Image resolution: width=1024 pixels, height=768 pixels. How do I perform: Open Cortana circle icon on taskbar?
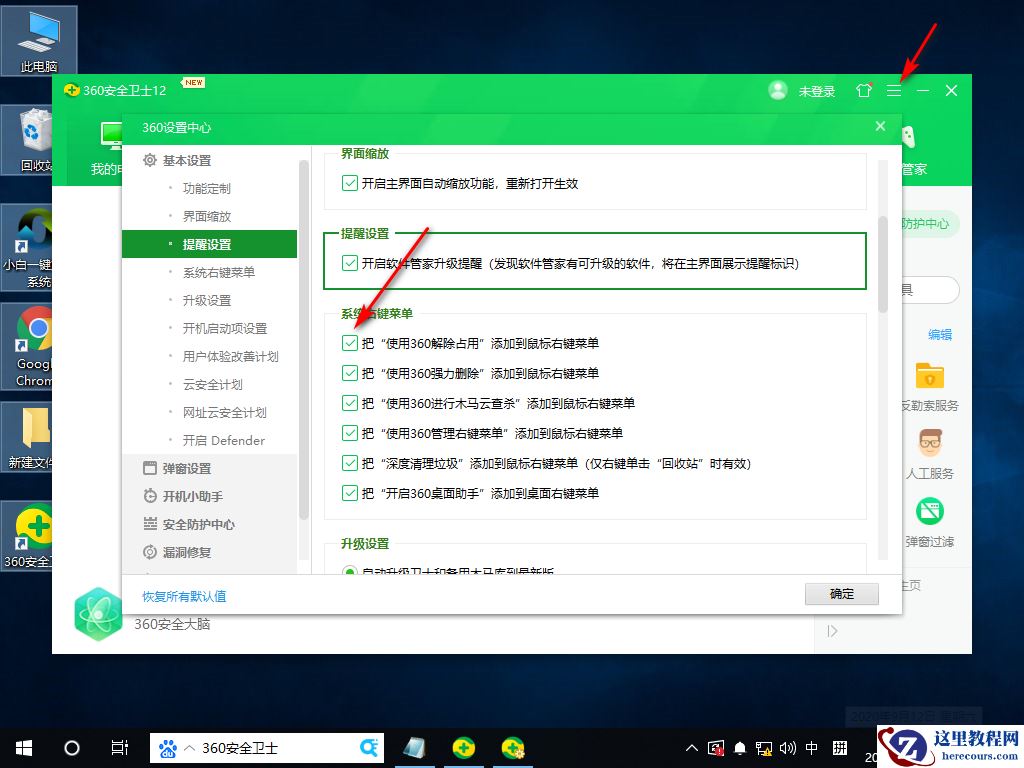coord(72,748)
